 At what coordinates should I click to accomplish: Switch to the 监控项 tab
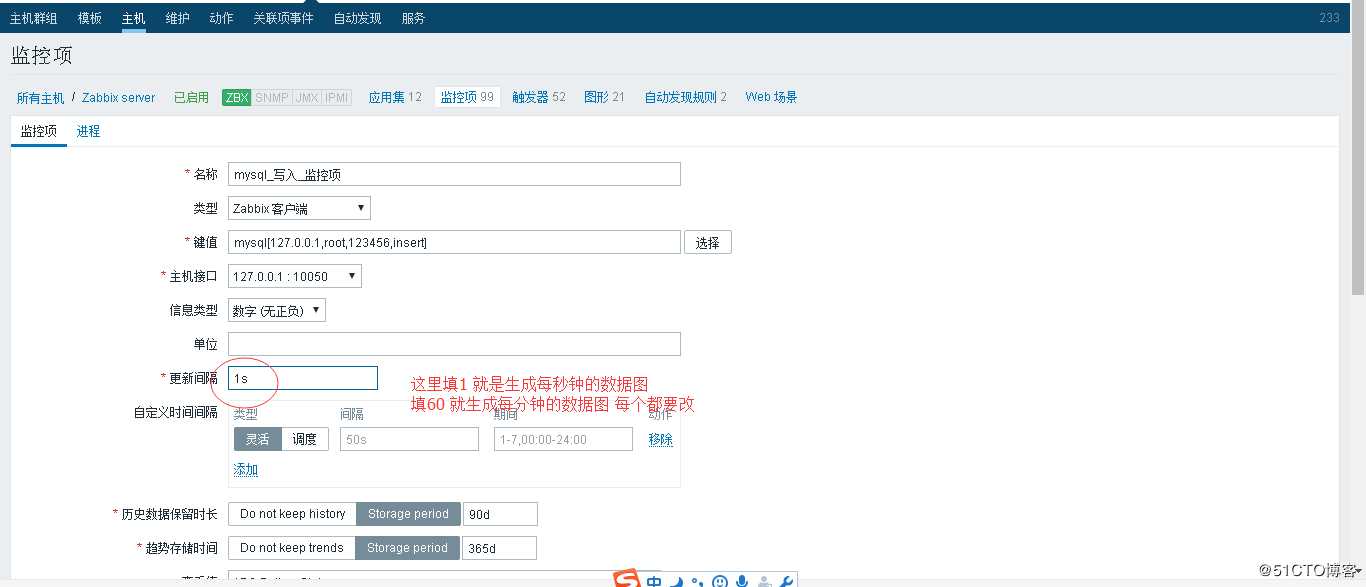39,131
